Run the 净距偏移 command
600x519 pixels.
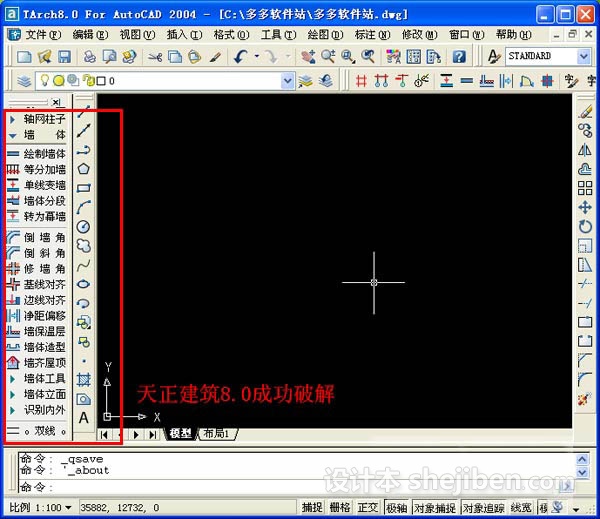pos(37,316)
